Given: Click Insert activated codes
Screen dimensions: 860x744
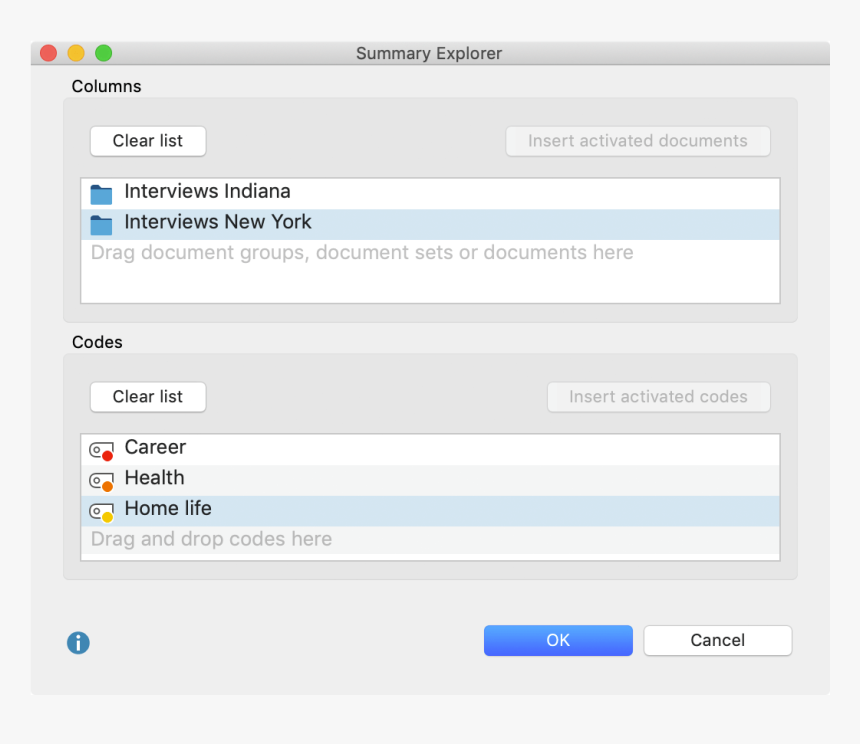Looking at the screenshot, I should click(x=658, y=397).
